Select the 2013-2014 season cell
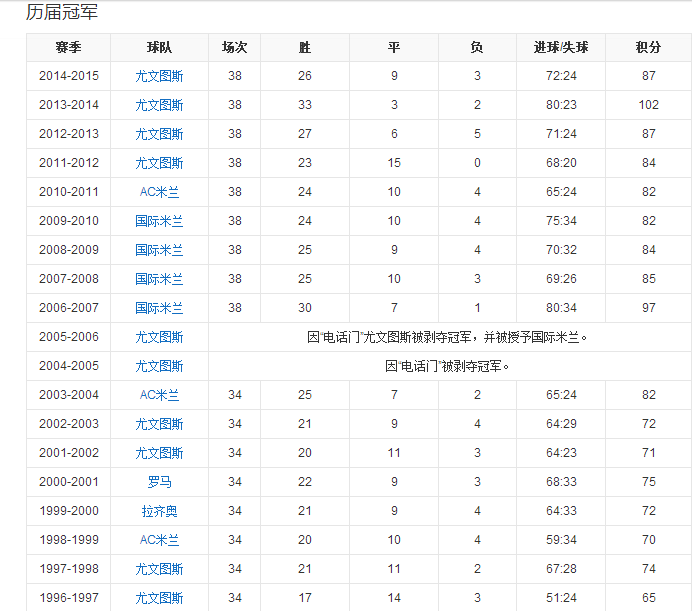The width and height of the screenshot is (692, 611). [68, 105]
